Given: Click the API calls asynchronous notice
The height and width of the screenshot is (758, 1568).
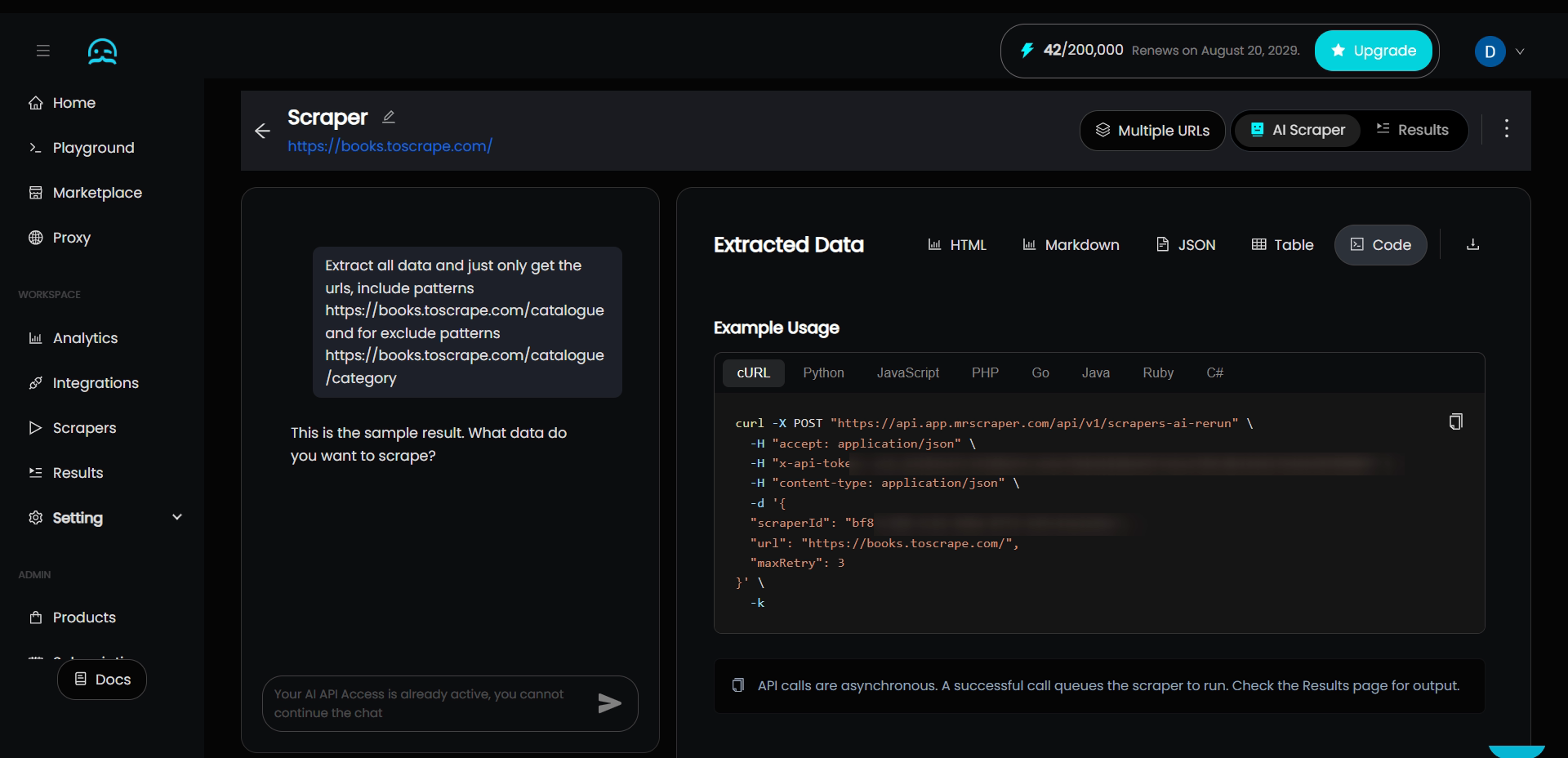Looking at the screenshot, I should pyautogui.click(x=1099, y=686).
